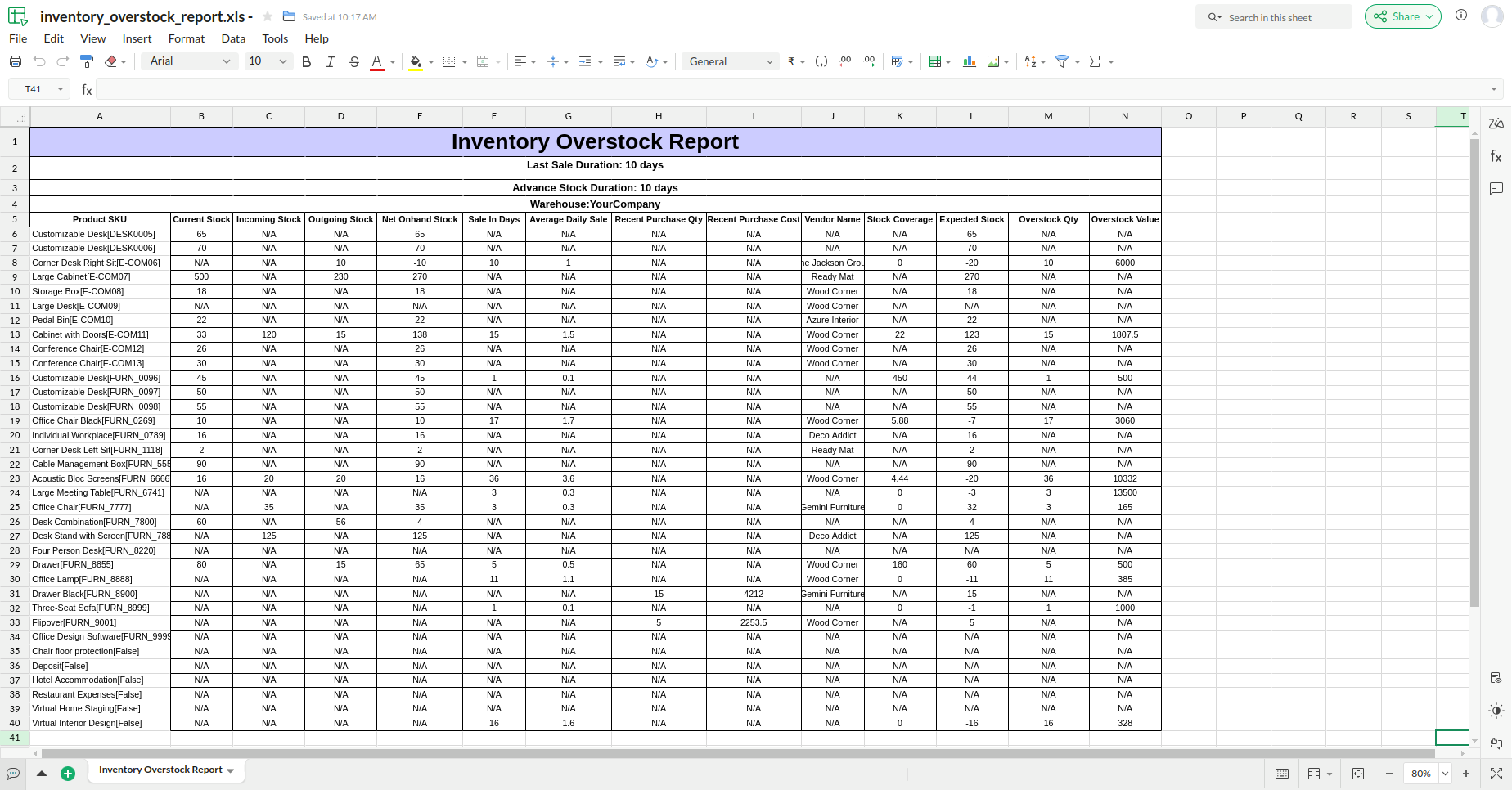The width and height of the screenshot is (1512, 790).
Task: Open the Tools menu
Action: pyautogui.click(x=275, y=38)
